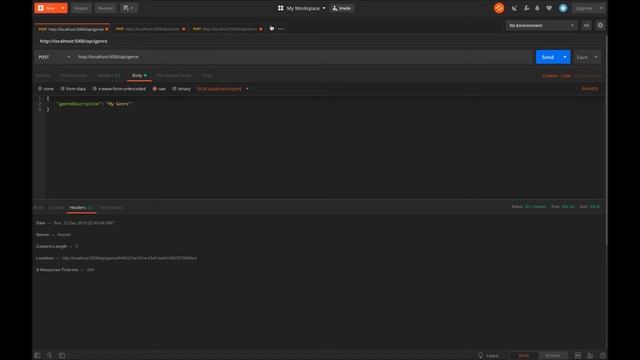Click the Save button

coord(582,57)
